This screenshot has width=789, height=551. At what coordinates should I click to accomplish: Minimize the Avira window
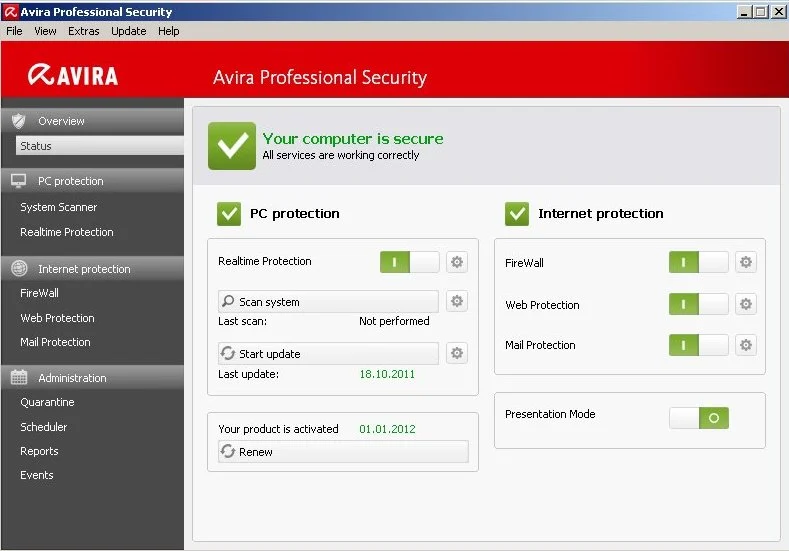point(744,11)
